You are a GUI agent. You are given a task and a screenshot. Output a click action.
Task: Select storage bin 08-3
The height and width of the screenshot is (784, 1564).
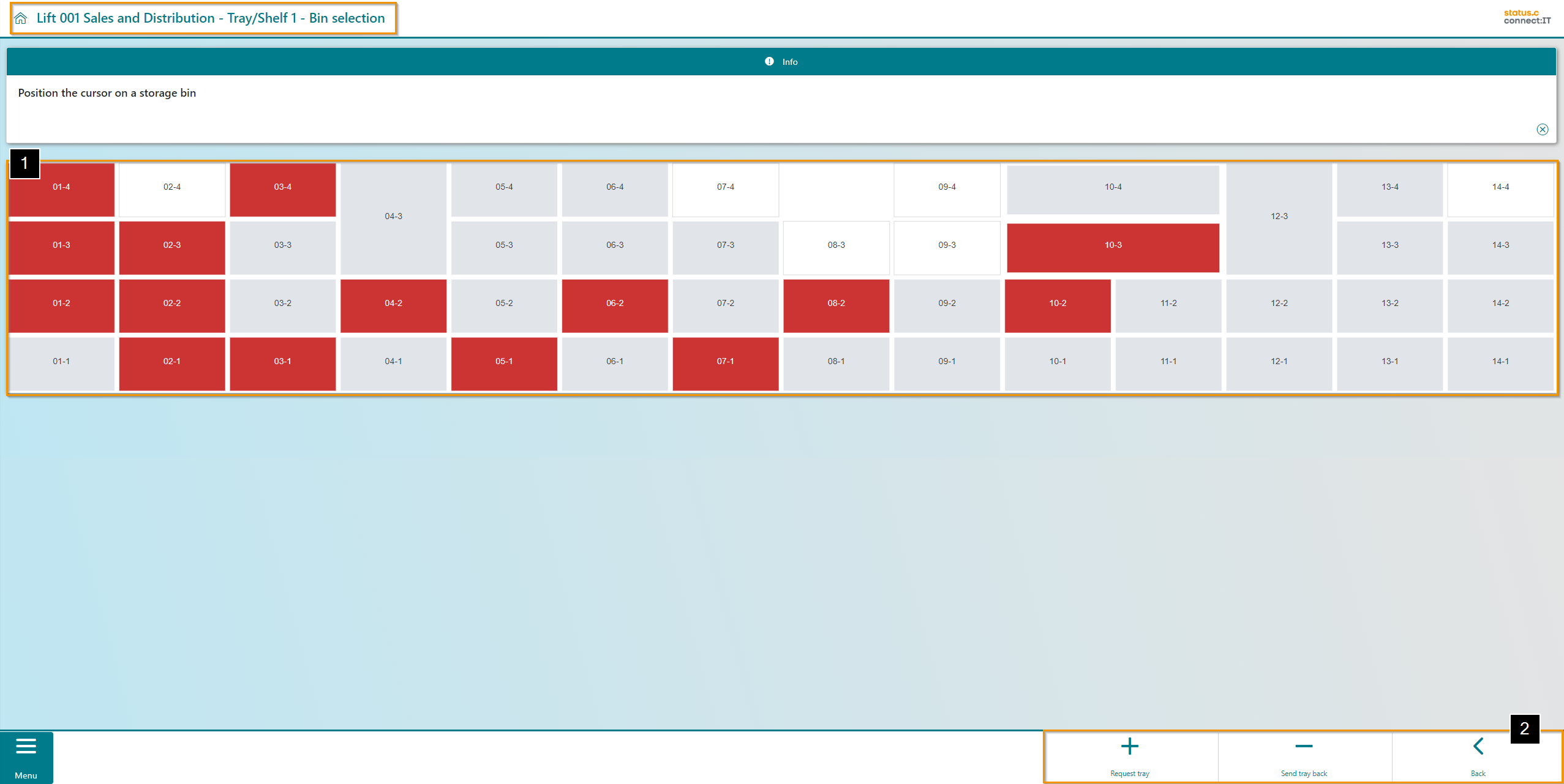[836, 245]
